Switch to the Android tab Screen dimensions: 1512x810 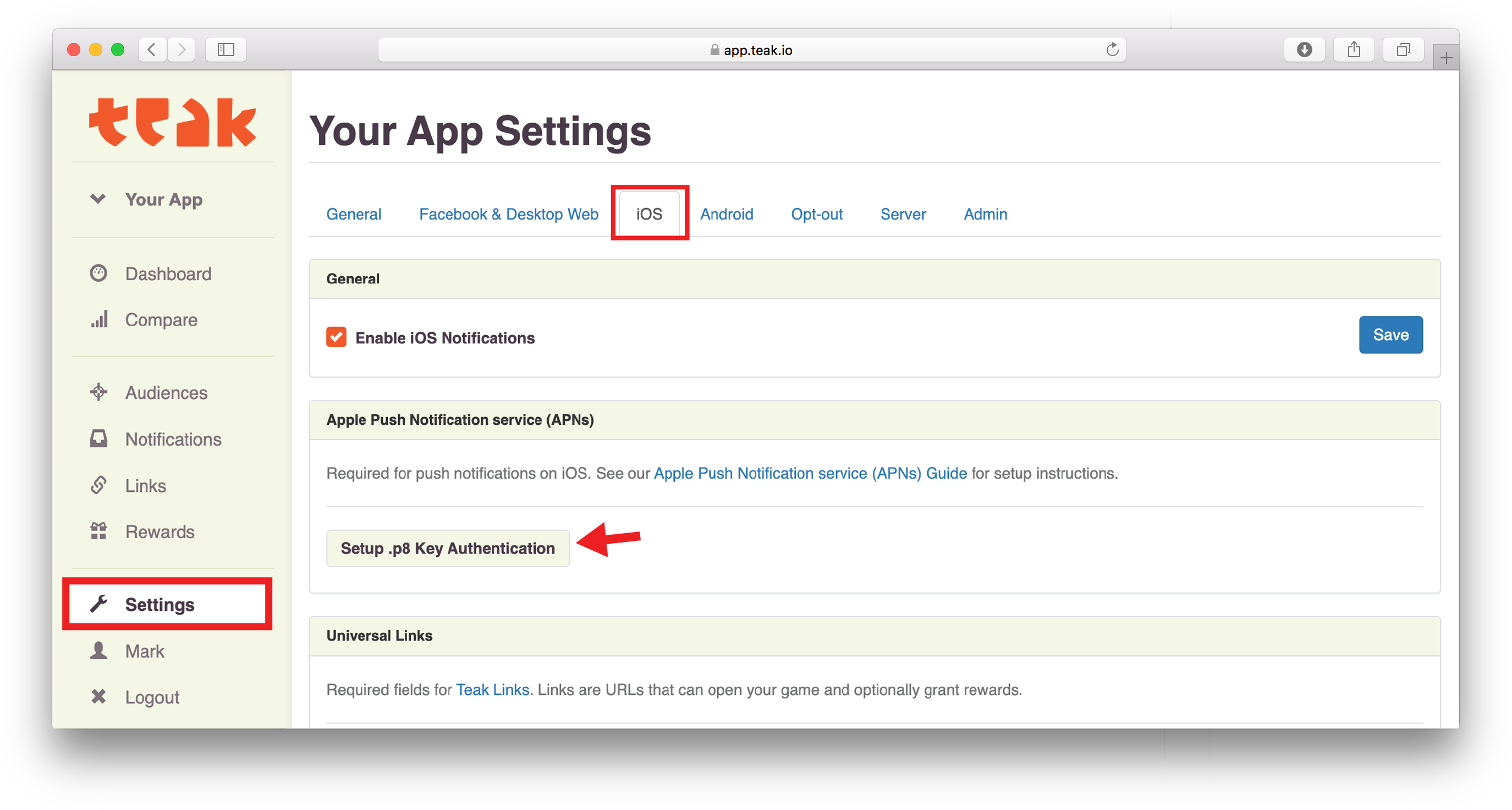(727, 214)
